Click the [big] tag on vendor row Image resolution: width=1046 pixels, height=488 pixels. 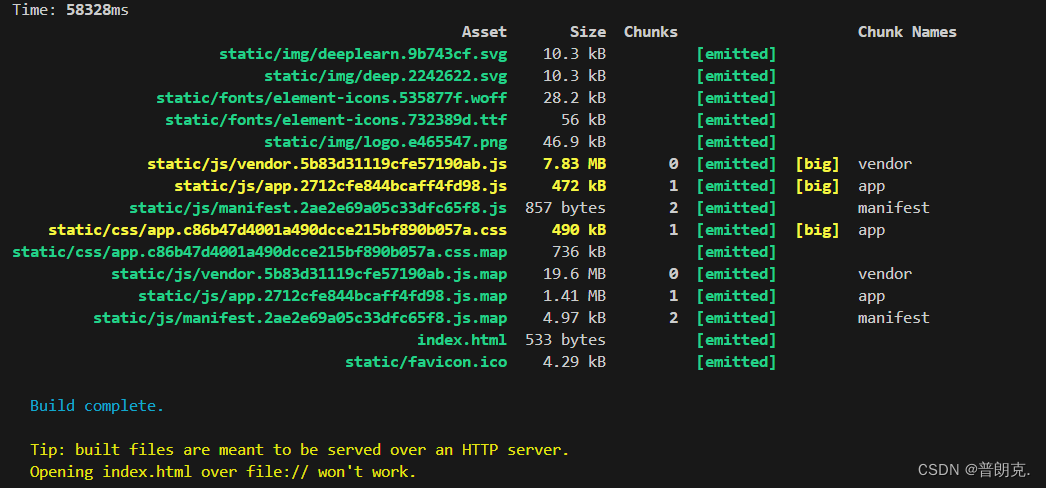coord(817,164)
